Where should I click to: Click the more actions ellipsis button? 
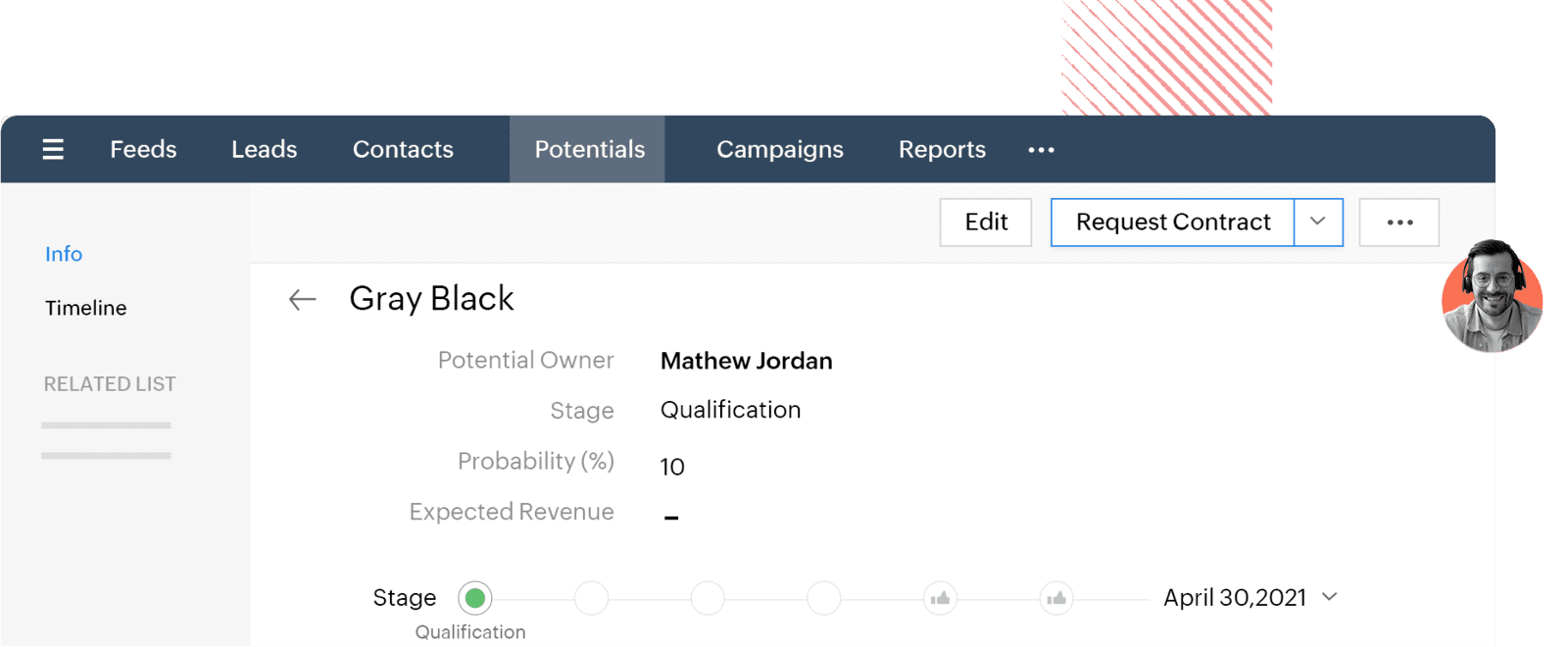pos(1399,223)
